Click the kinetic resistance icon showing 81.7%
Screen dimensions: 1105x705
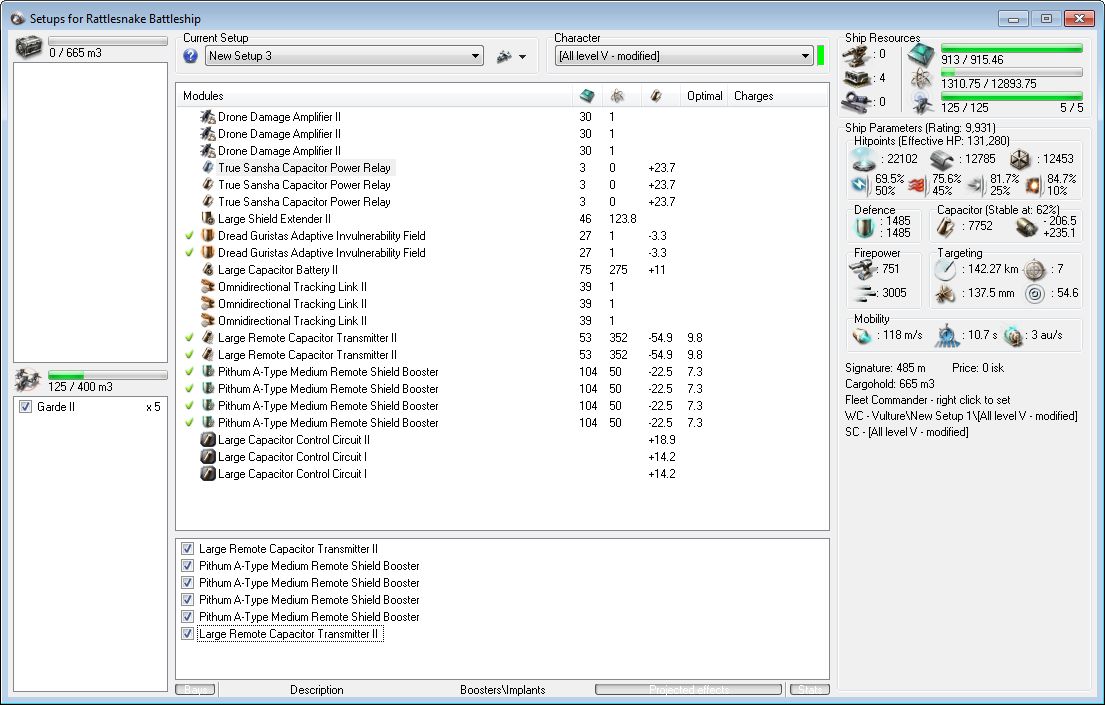point(975,185)
